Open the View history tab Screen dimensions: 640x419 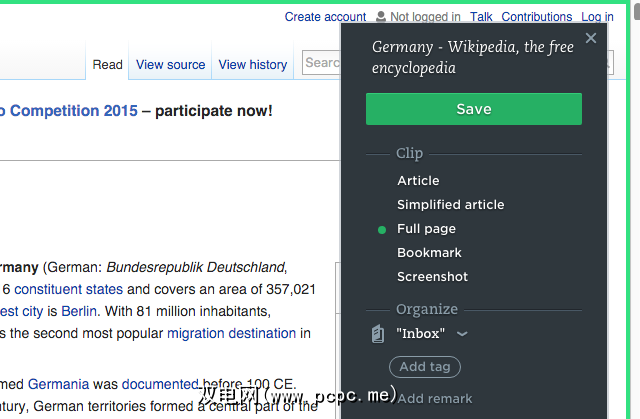point(253,64)
